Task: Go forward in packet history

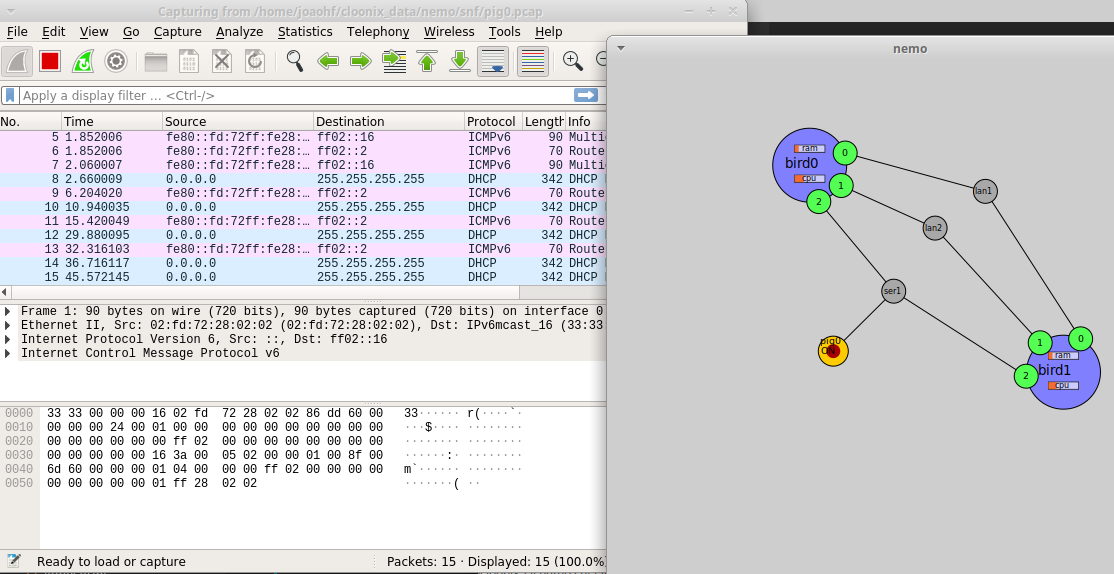Action: [361, 61]
